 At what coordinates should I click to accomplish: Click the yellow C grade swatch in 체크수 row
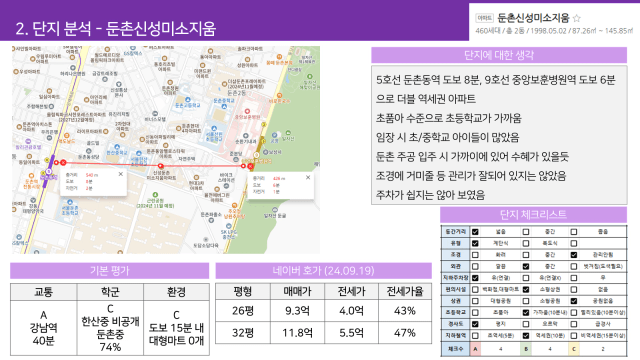pos(574,349)
